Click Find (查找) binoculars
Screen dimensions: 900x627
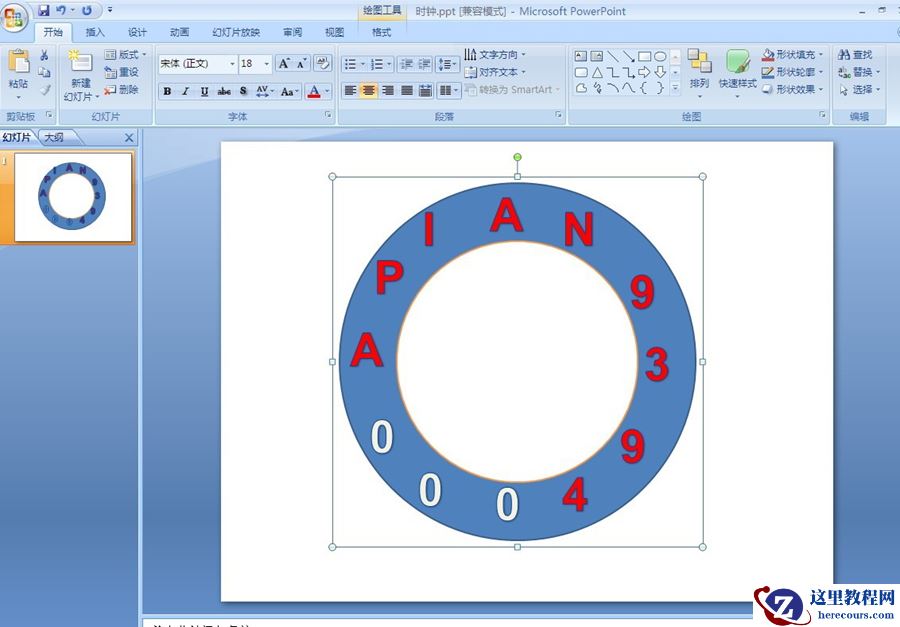click(855, 55)
